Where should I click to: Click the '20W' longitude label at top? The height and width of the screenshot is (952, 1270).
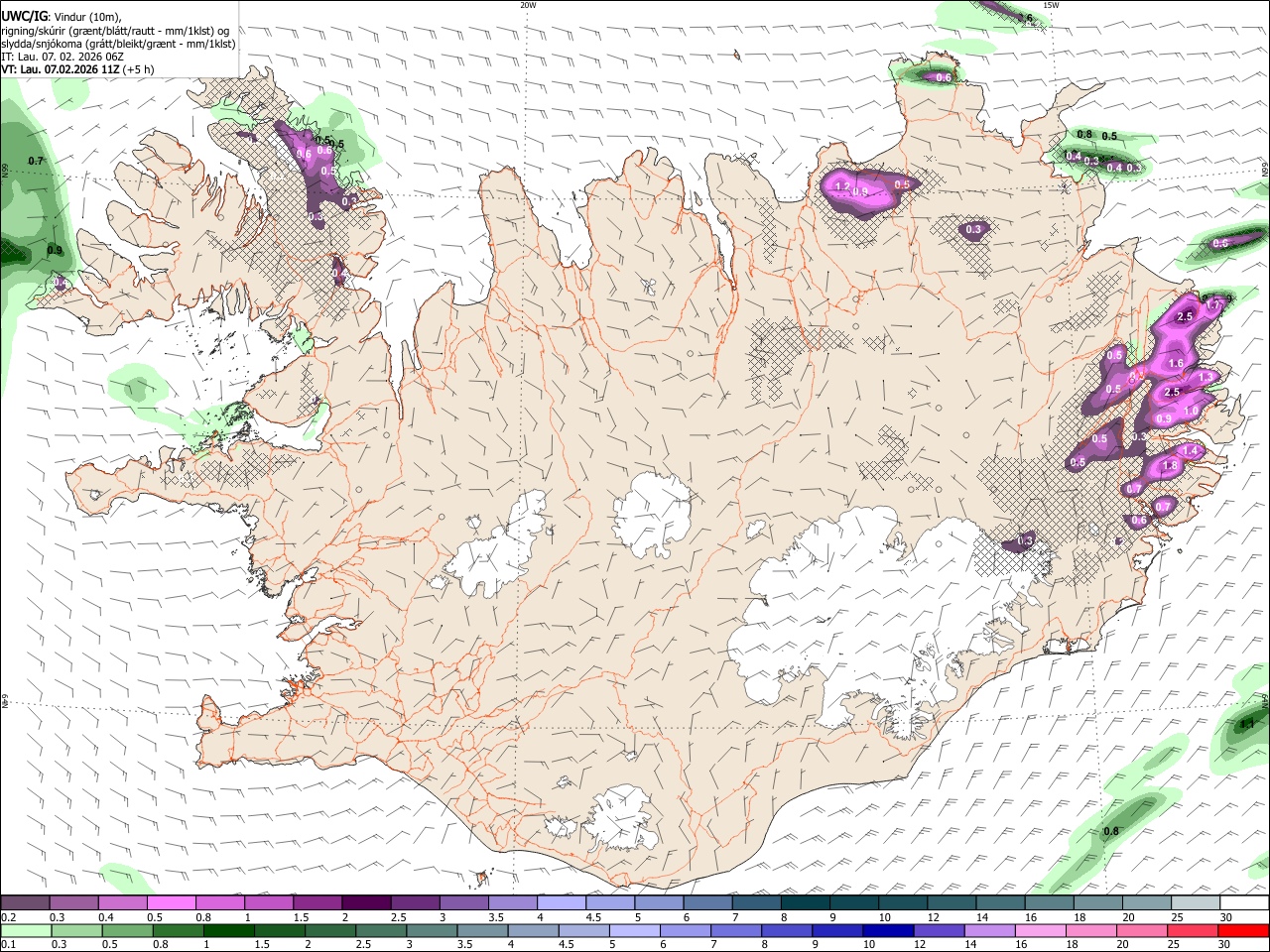528,5
